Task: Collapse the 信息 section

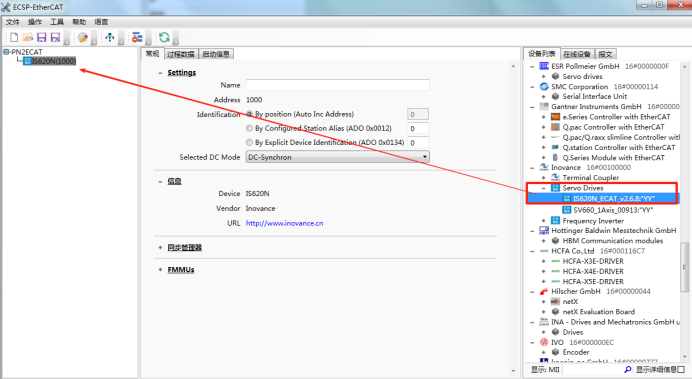Action: pyautogui.click(x=160, y=181)
